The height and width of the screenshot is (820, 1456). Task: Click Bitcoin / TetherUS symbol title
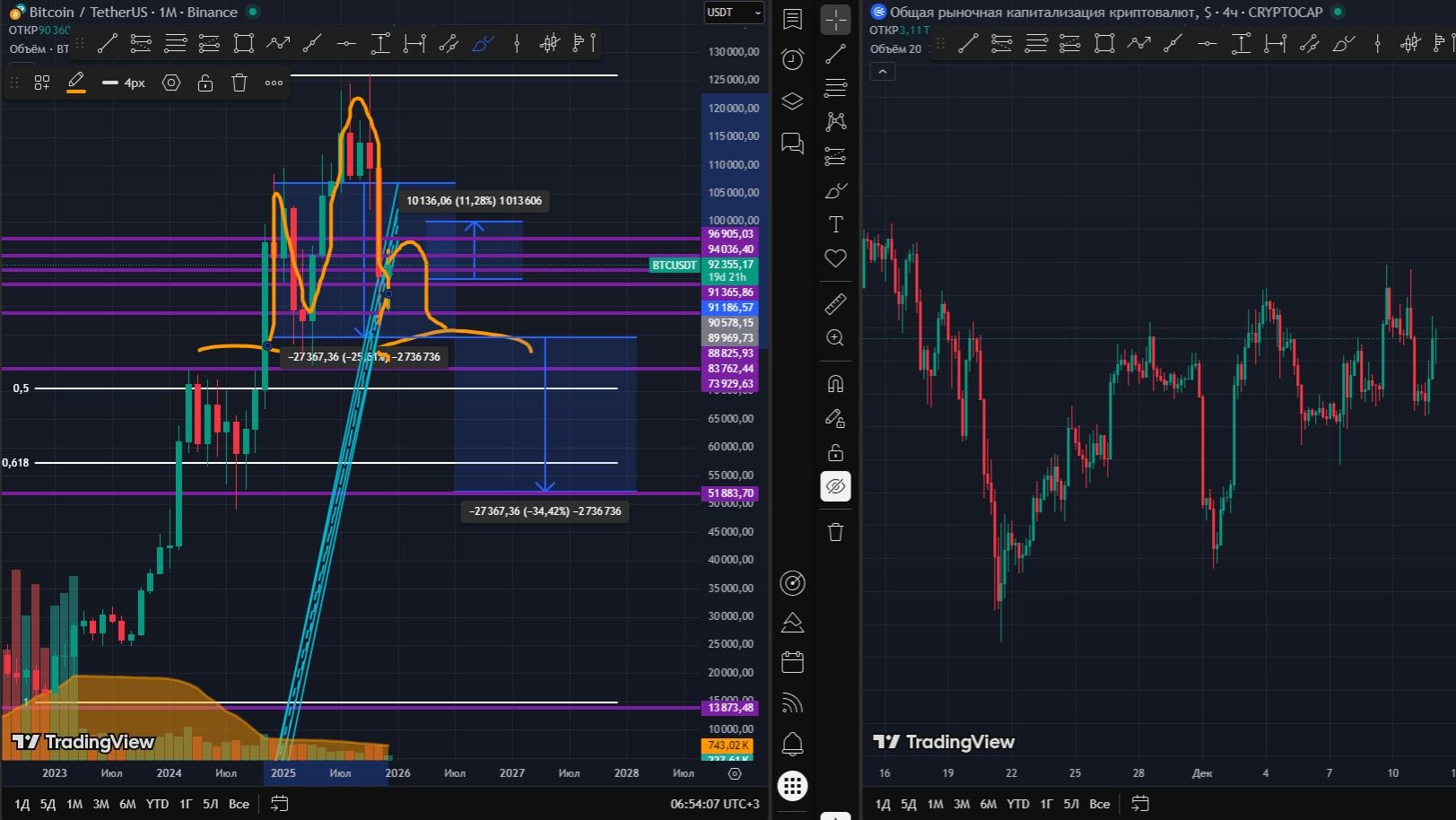click(133, 13)
